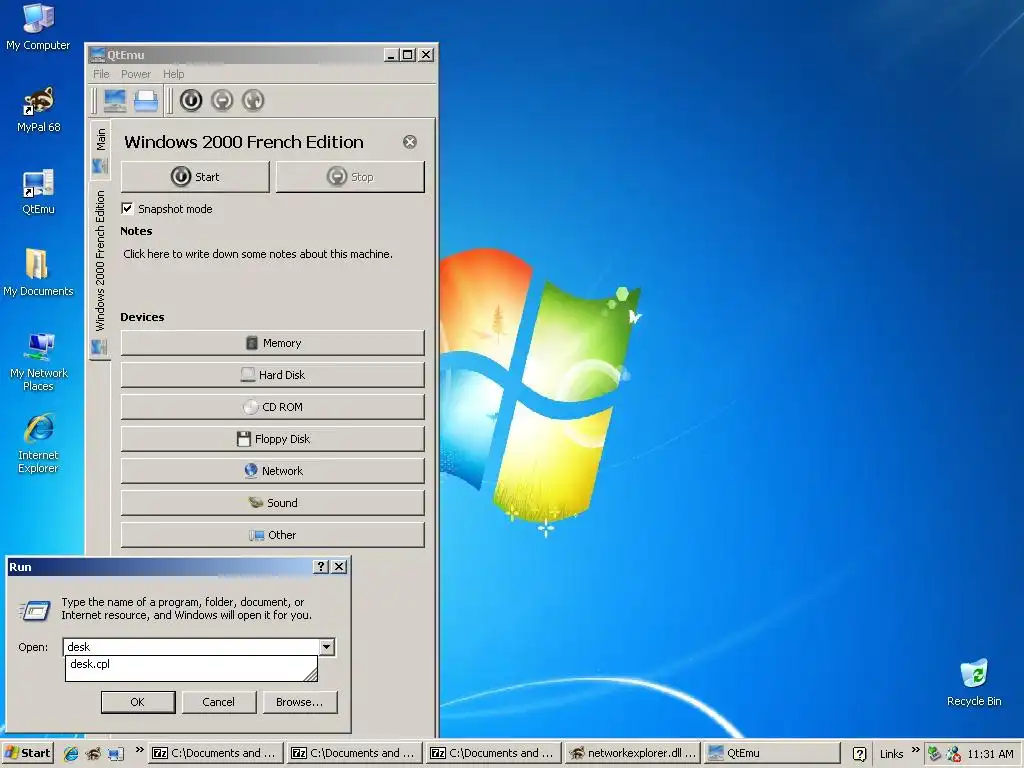Open the Start menu

click(27, 753)
